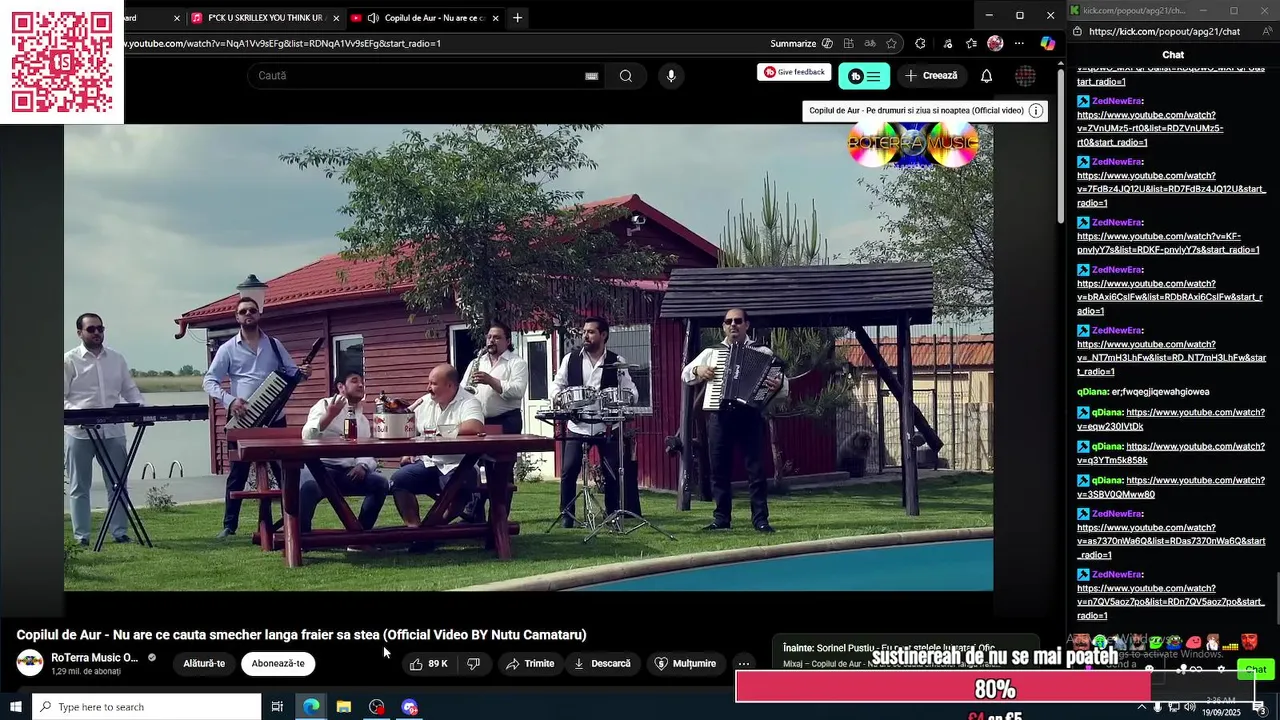Screen dimensions: 1280x720
Task: Close the Copilul de Aur tab
Action: (495, 18)
